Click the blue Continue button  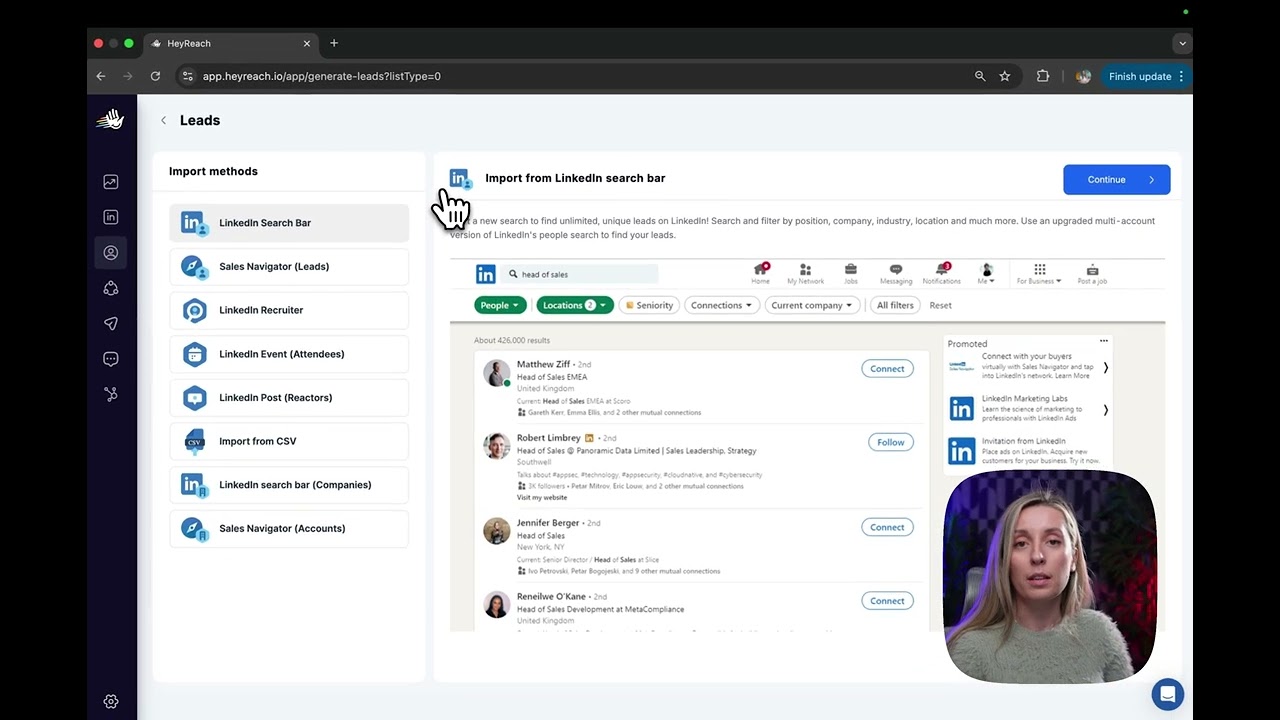pyautogui.click(x=1116, y=180)
